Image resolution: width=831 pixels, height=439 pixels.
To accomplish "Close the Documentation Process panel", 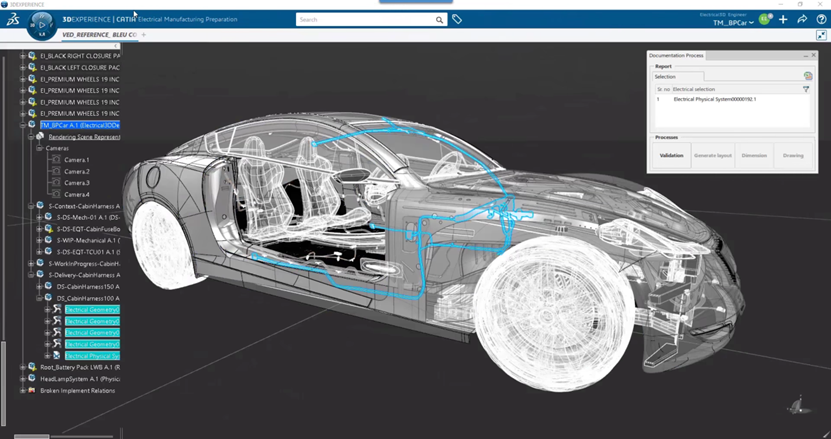I will click(x=814, y=55).
